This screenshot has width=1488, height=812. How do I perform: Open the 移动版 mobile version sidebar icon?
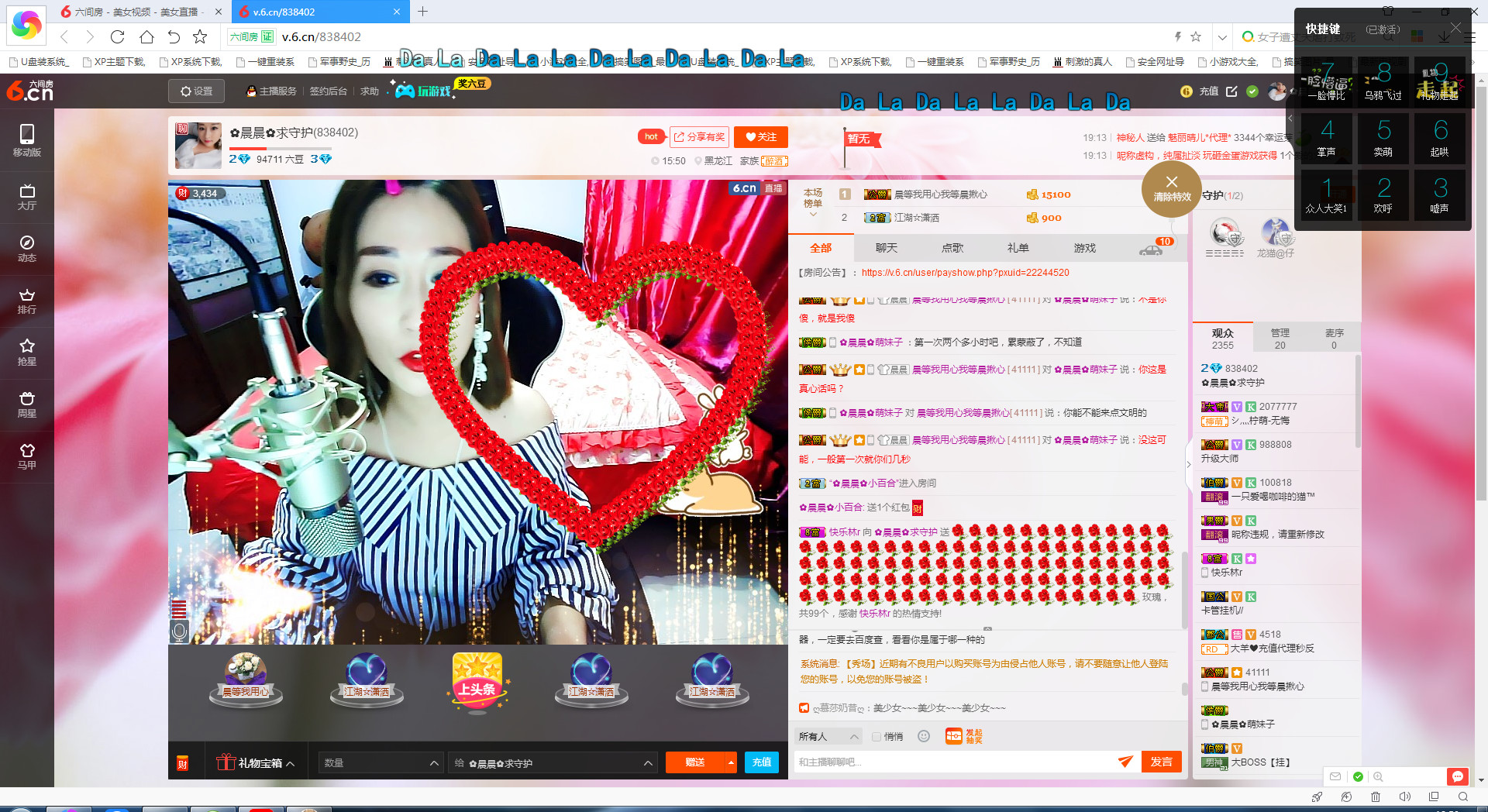[27, 140]
